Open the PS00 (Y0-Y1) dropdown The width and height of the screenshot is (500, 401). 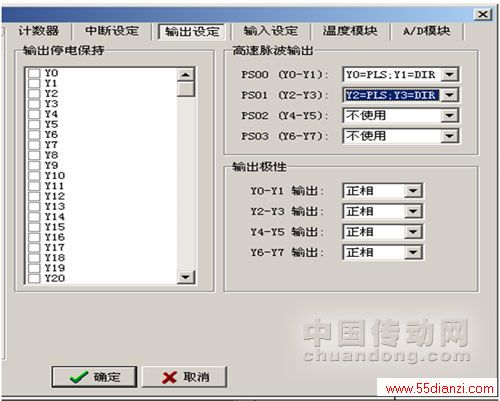tap(449, 75)
